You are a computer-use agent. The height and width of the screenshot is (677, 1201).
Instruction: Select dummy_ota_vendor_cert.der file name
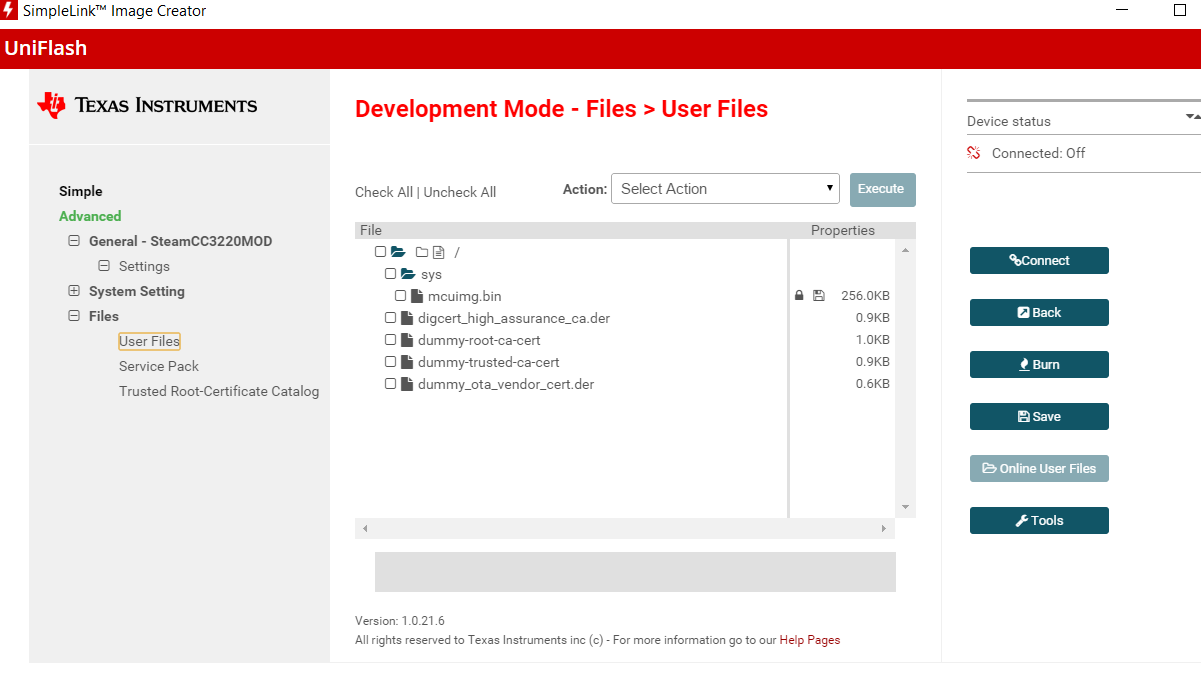point(506,384)
